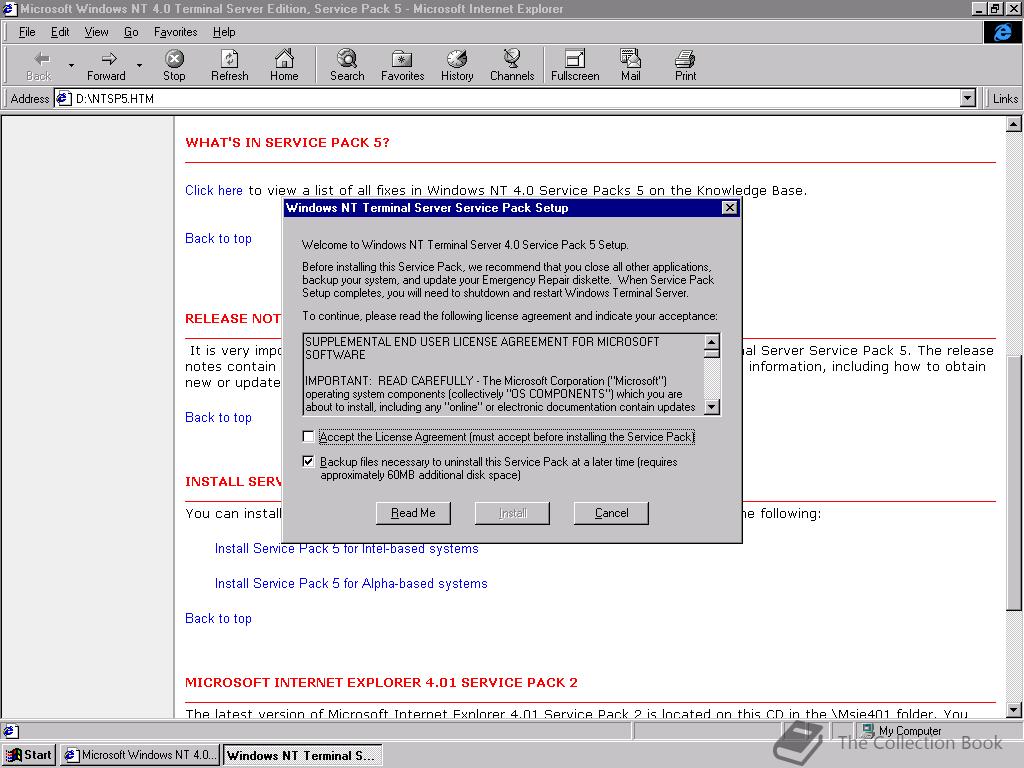This screenshot has width=1024, height=768.
Task: Check Accept the License Agreement box
Action: (308, 436)
